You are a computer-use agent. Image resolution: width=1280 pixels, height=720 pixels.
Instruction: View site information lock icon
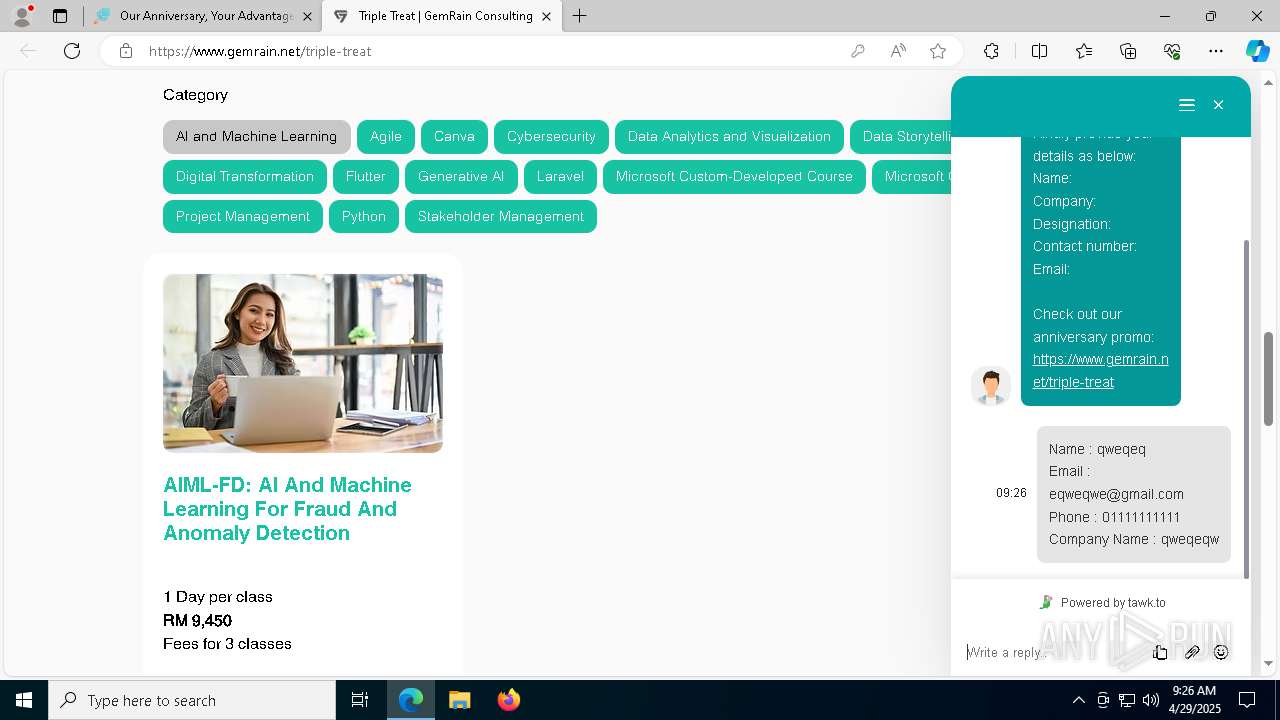[x=126, y=51]
